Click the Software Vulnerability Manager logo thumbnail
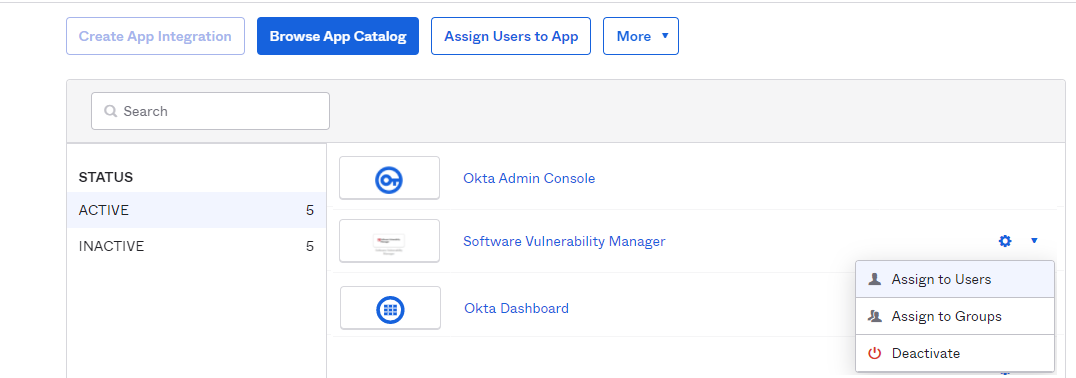 (389, 241)
